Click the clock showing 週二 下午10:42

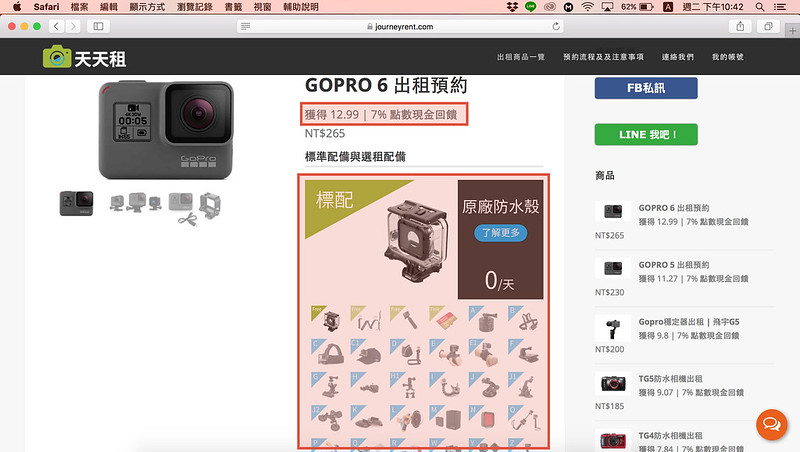pyautogui.click(x=713, y=7)
